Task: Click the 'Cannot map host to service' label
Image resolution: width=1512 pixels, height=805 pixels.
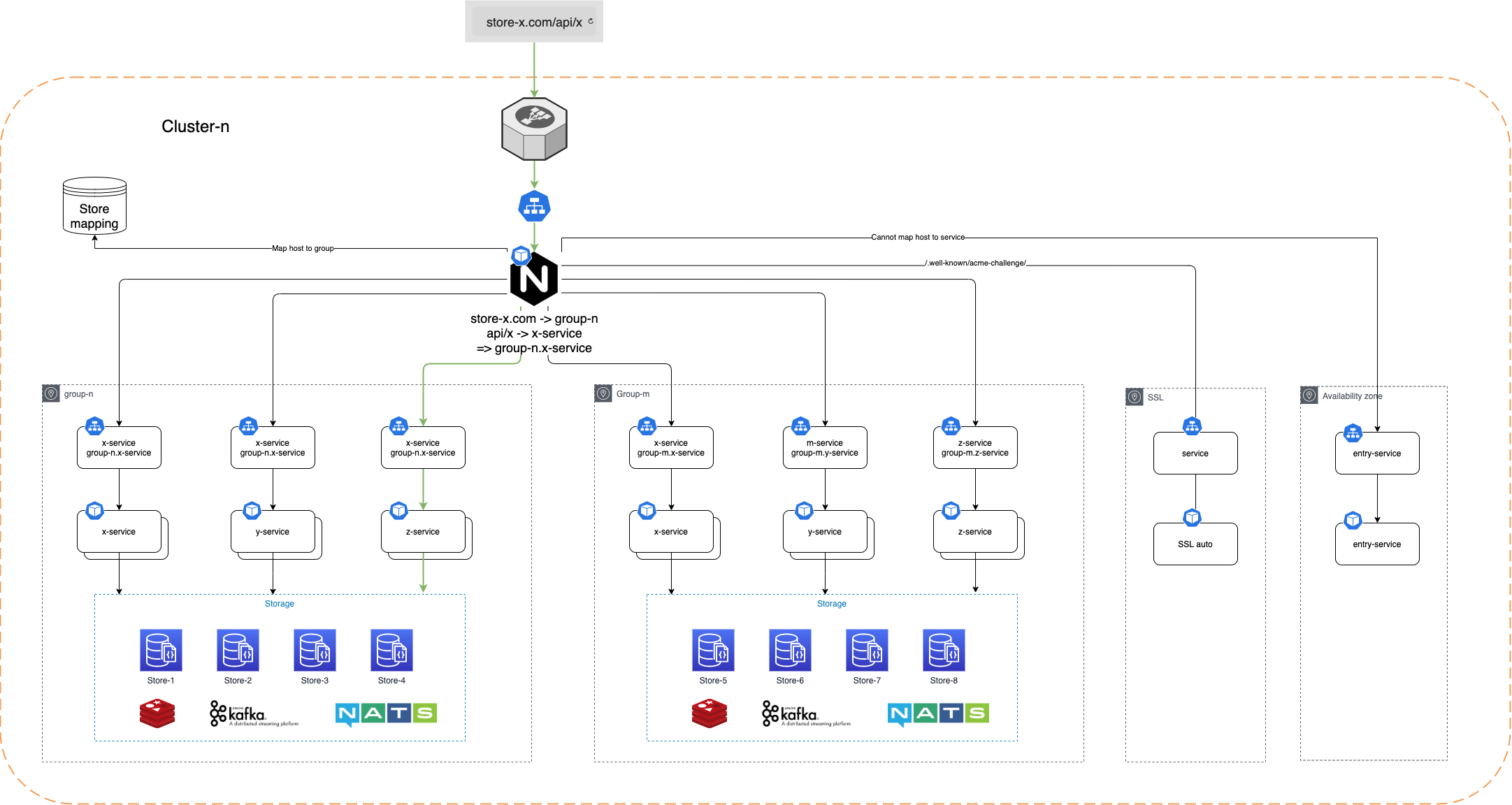Action: tap(917, 238)
